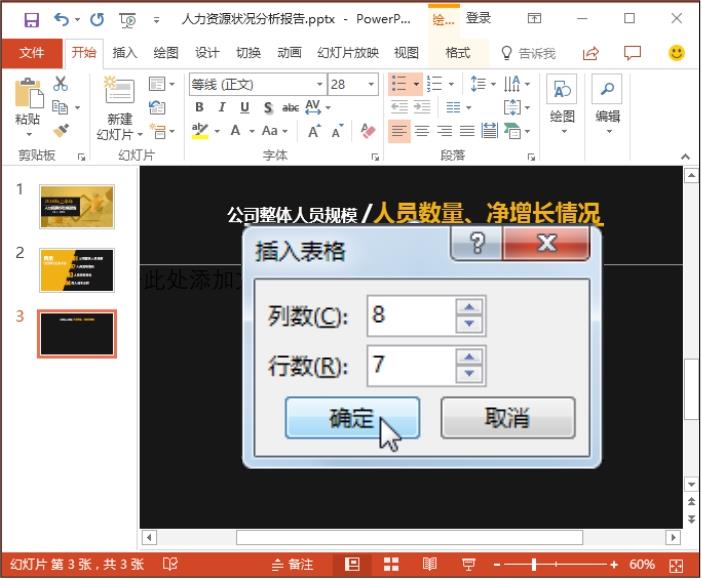This screenshot has width=702, height=579.
Task: Toggle Bold formatting
Action: tap(199, 108)
